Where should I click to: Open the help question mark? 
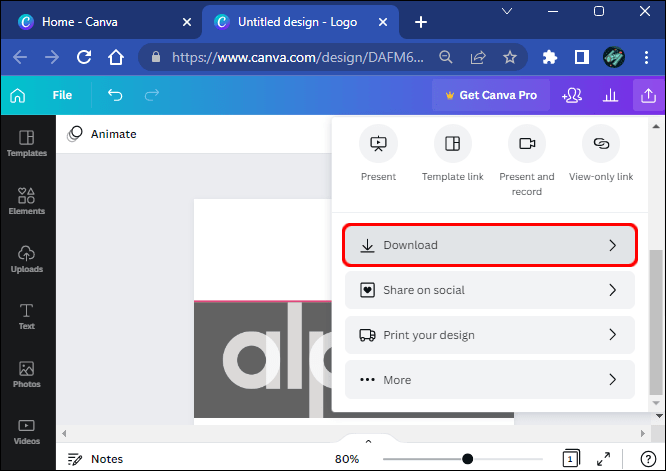pos(648,459)
